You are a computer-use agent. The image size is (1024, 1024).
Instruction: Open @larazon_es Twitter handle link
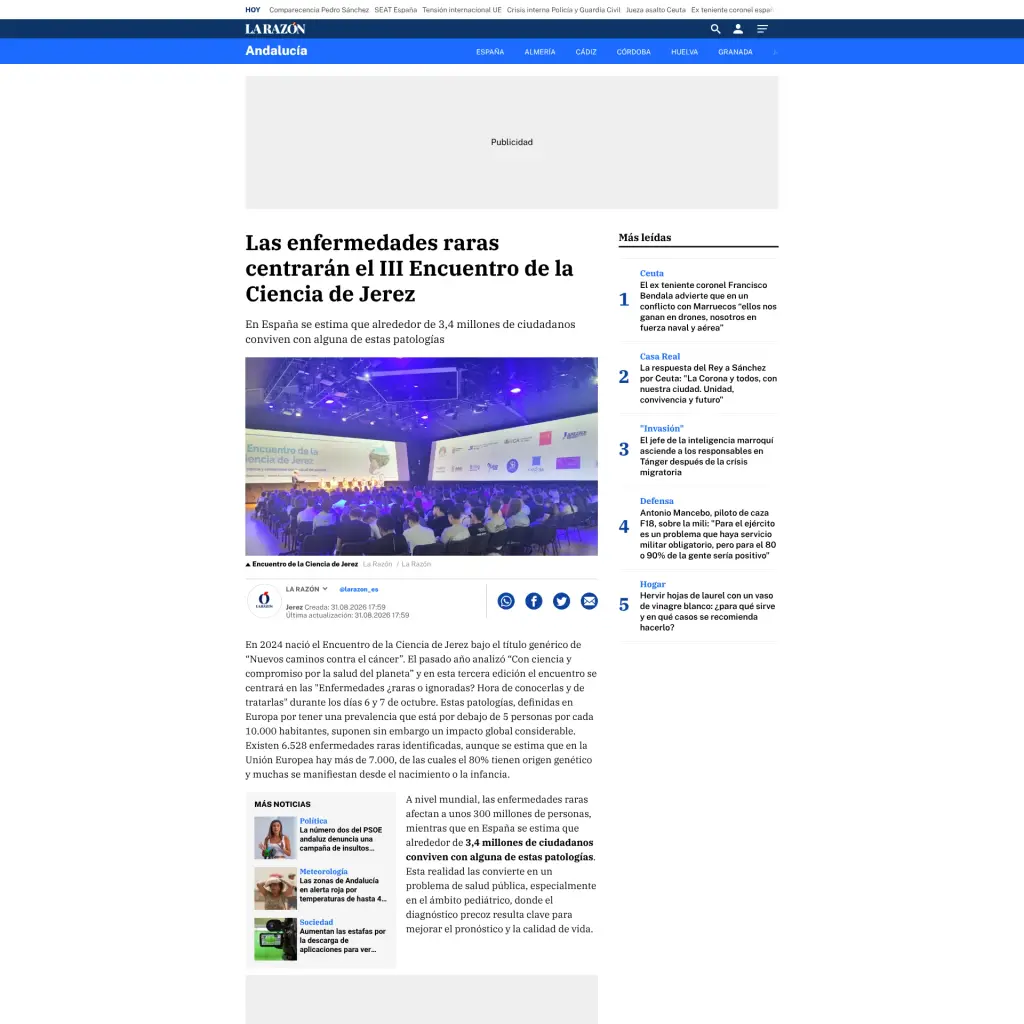(359, 589)
